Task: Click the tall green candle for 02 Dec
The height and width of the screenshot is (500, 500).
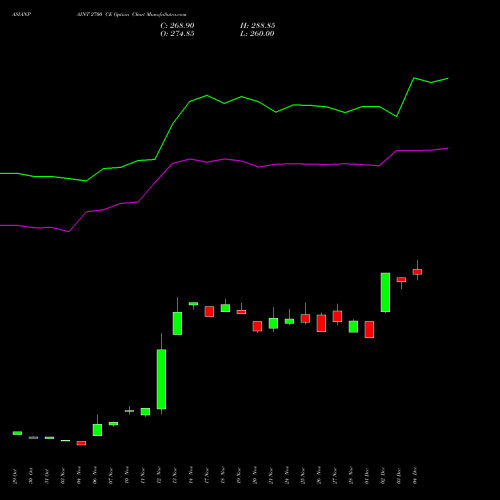Action: click(x=385, y=292)
